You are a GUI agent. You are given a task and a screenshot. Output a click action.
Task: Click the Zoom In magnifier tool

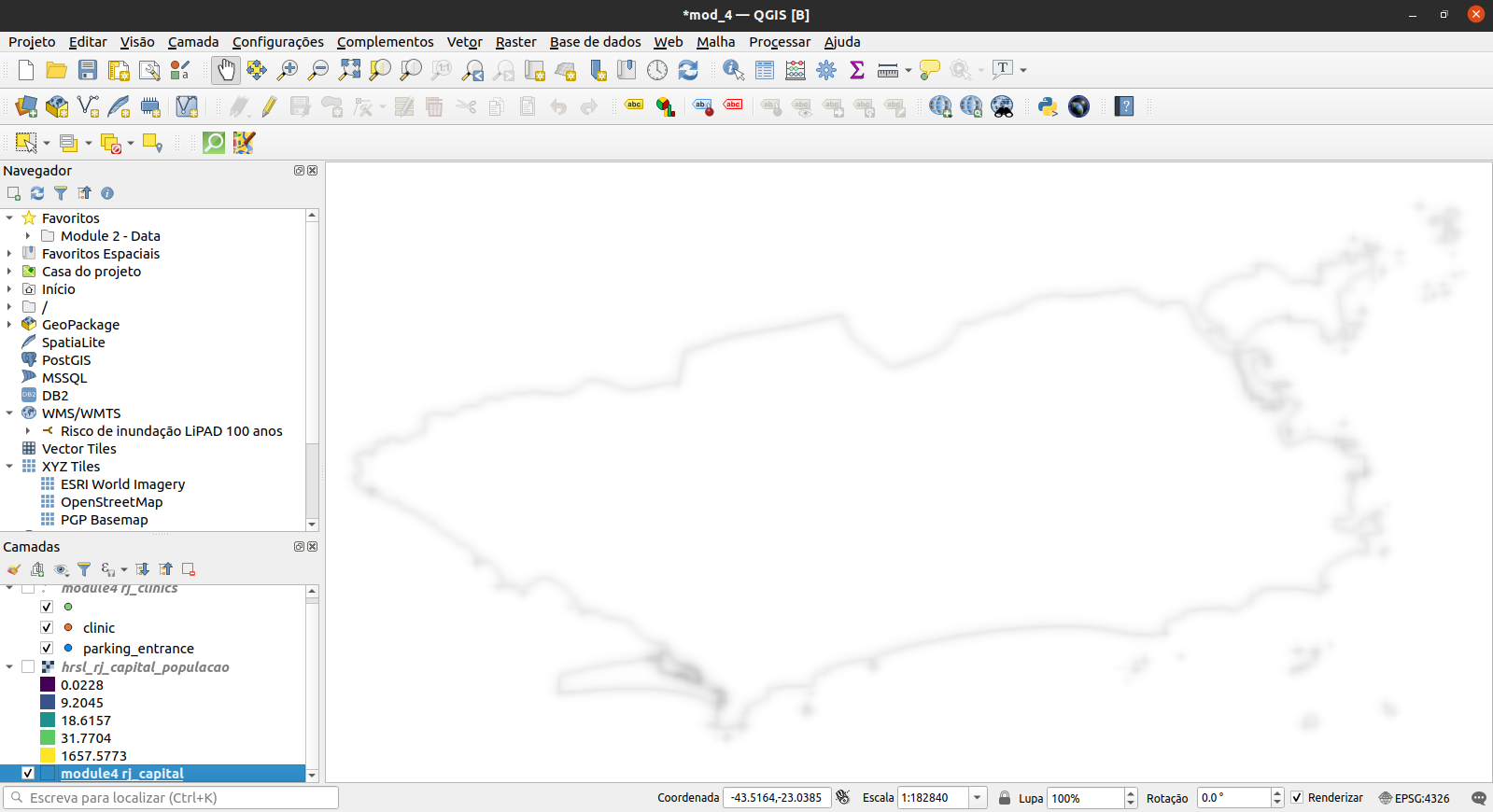(288, 70)
